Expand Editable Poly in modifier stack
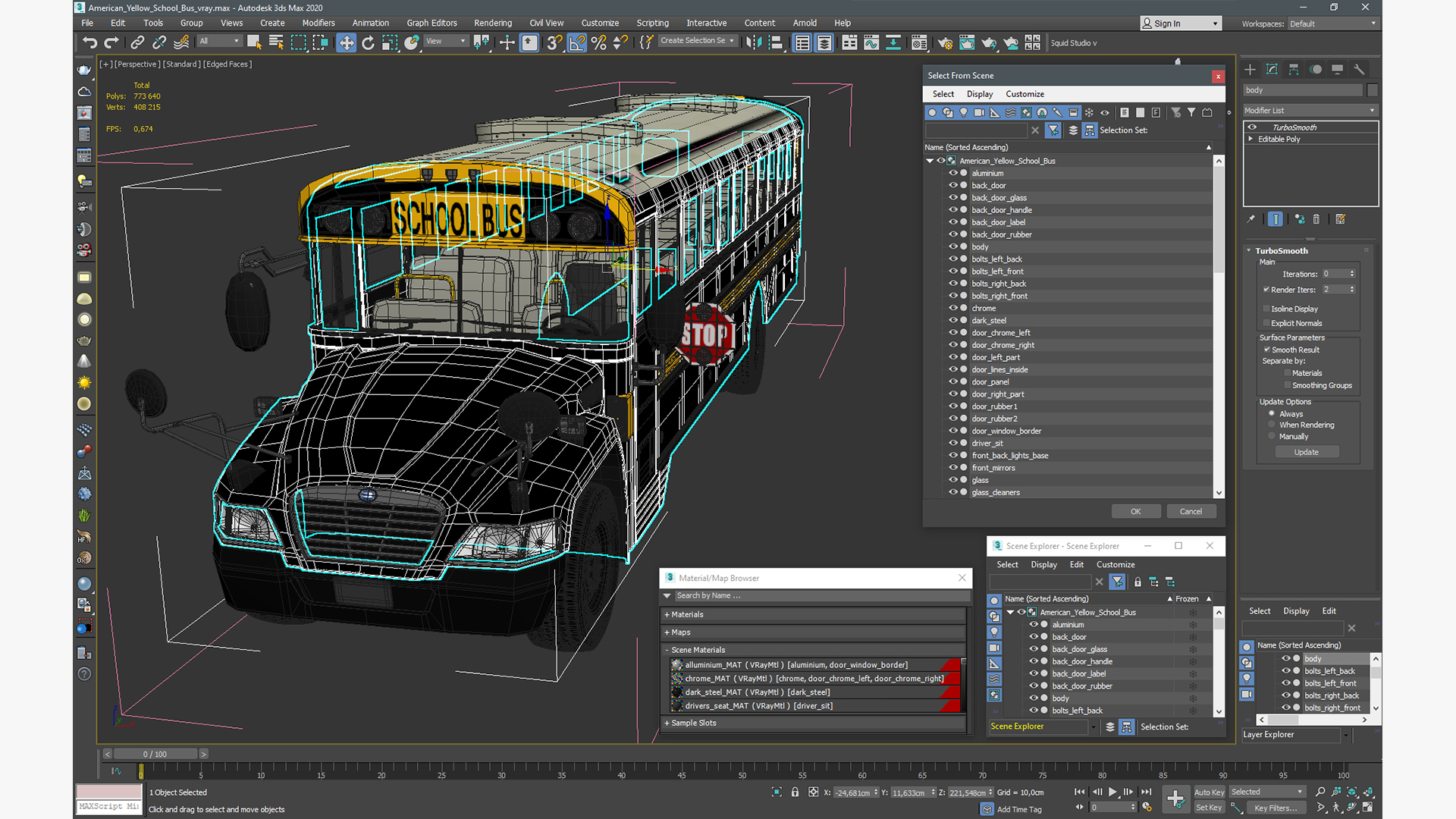The width and height of the screenshot is (1456, 819). [1250, 139]
